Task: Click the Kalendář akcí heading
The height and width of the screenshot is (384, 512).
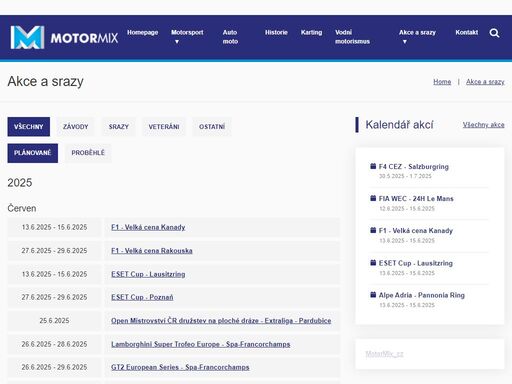Action: (x=399, y=125)
